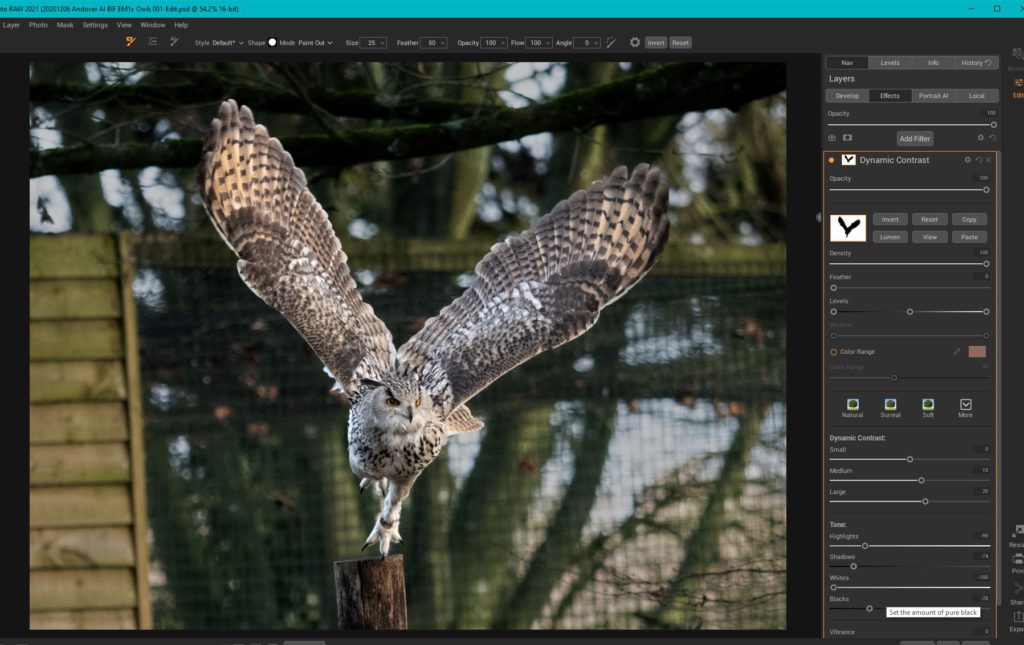Image resolution: width=1024 pixels, height=645 pixels.
Task: Click the Dynamic Contrast mask thumbnail
Action: coord(849,228)
